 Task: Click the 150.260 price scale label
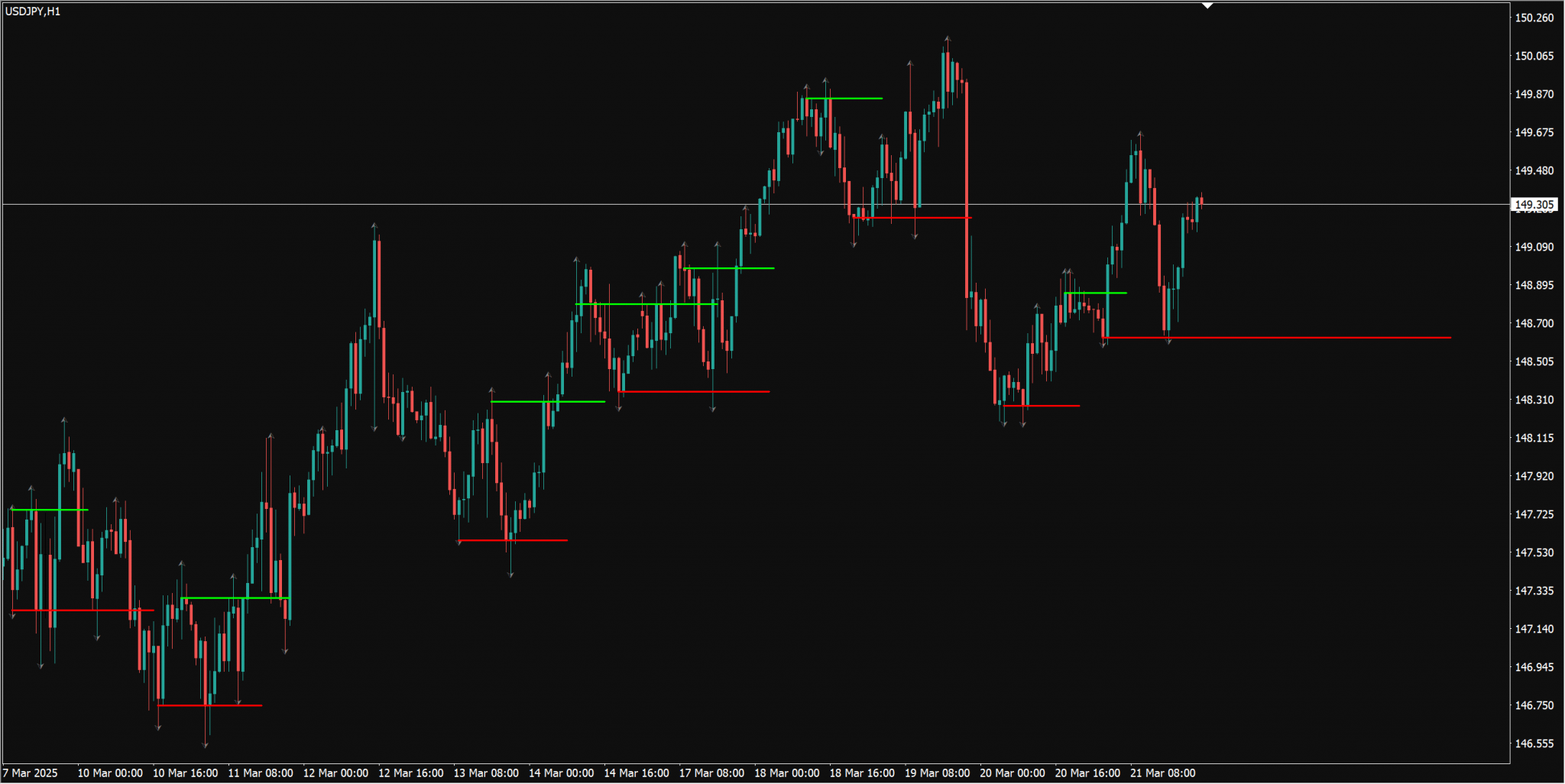click(1534, 18)
